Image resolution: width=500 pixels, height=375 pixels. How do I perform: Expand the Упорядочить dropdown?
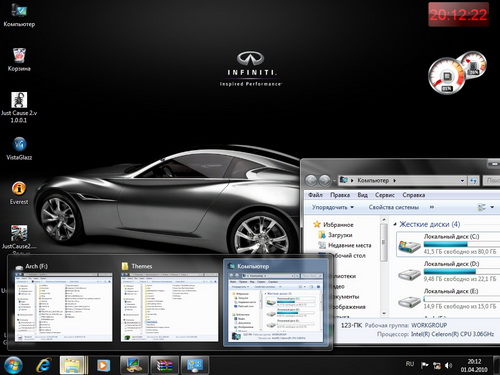333,207
